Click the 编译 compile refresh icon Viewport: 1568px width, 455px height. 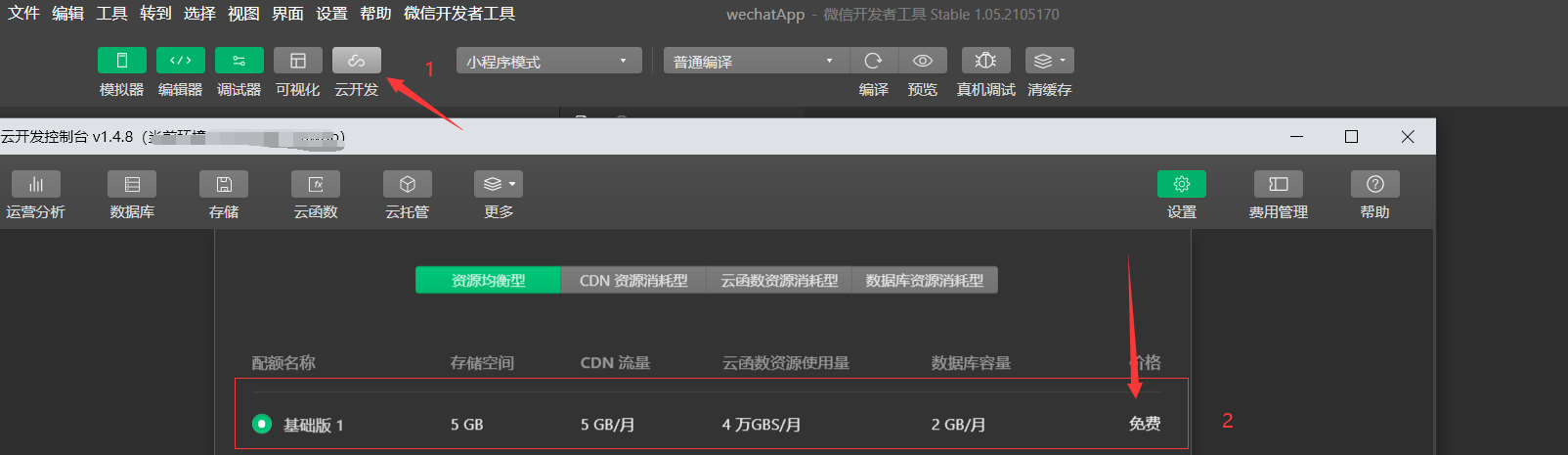tap(874, 61)
